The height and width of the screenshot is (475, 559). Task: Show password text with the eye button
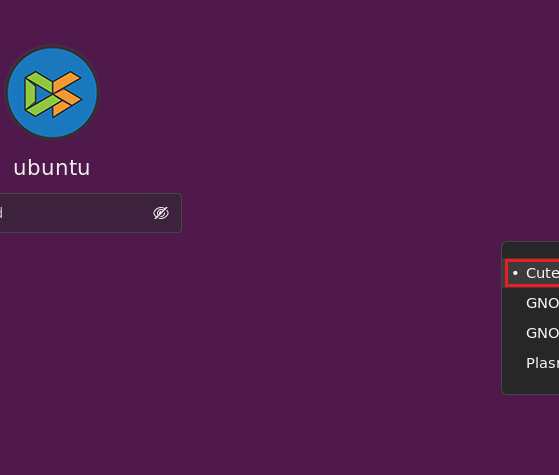(161, 213)
